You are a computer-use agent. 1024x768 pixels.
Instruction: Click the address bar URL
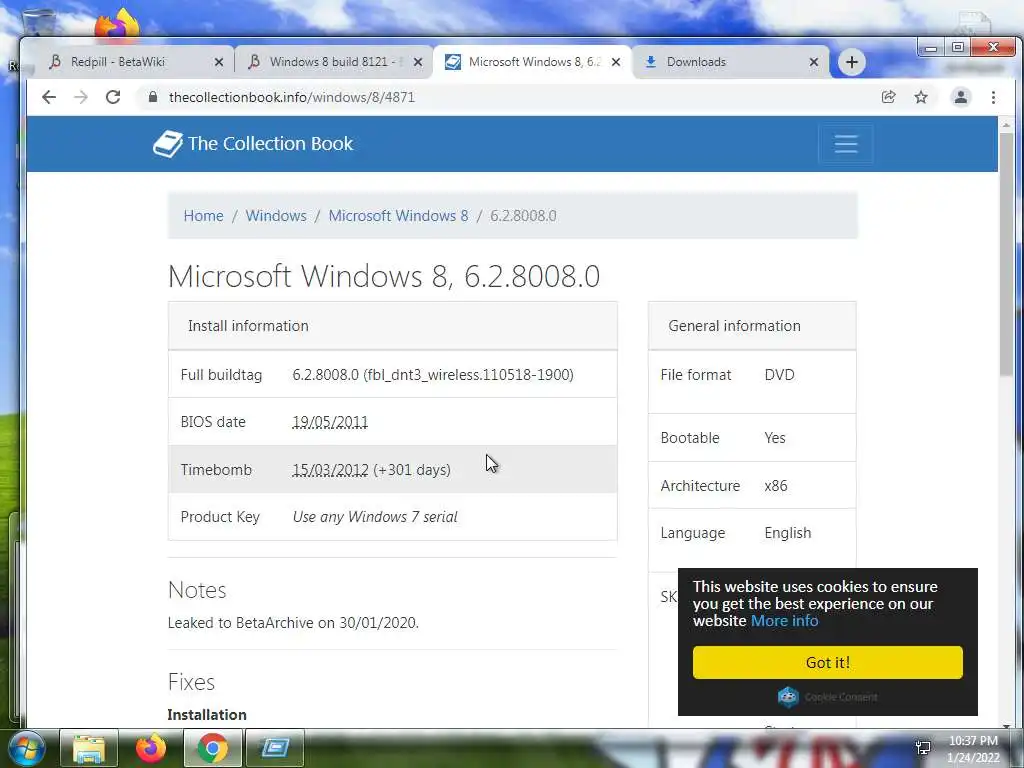(x=291, y=97)
